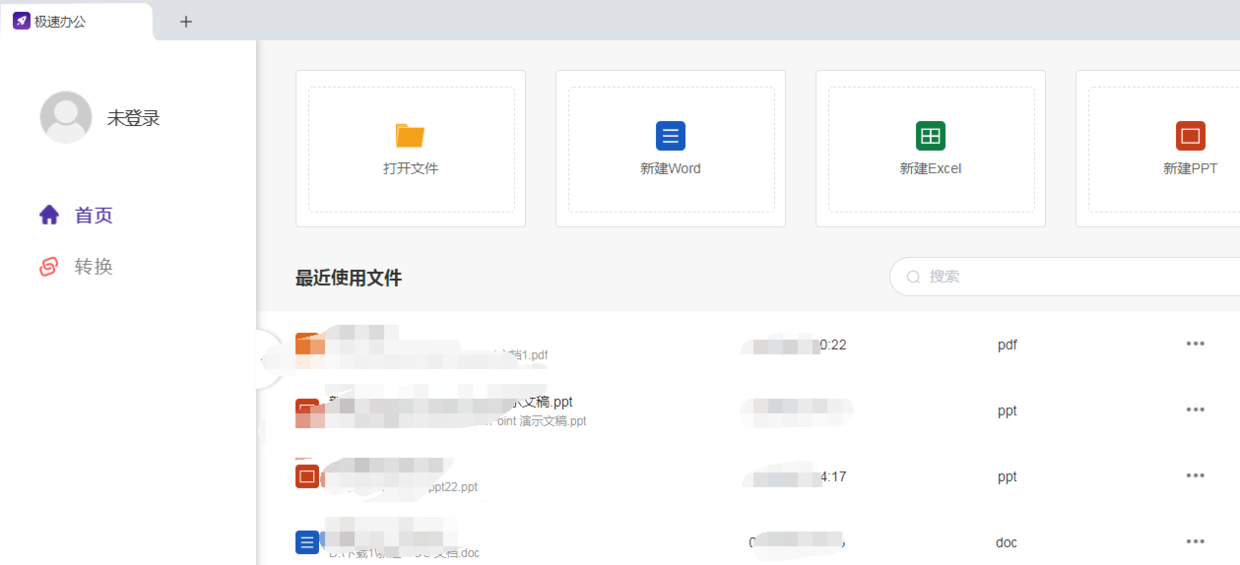Click the "ppt" type in 演示文稿.ppt row
This screenshot has width=1240, height=565.
click(x=1007, y=411)
